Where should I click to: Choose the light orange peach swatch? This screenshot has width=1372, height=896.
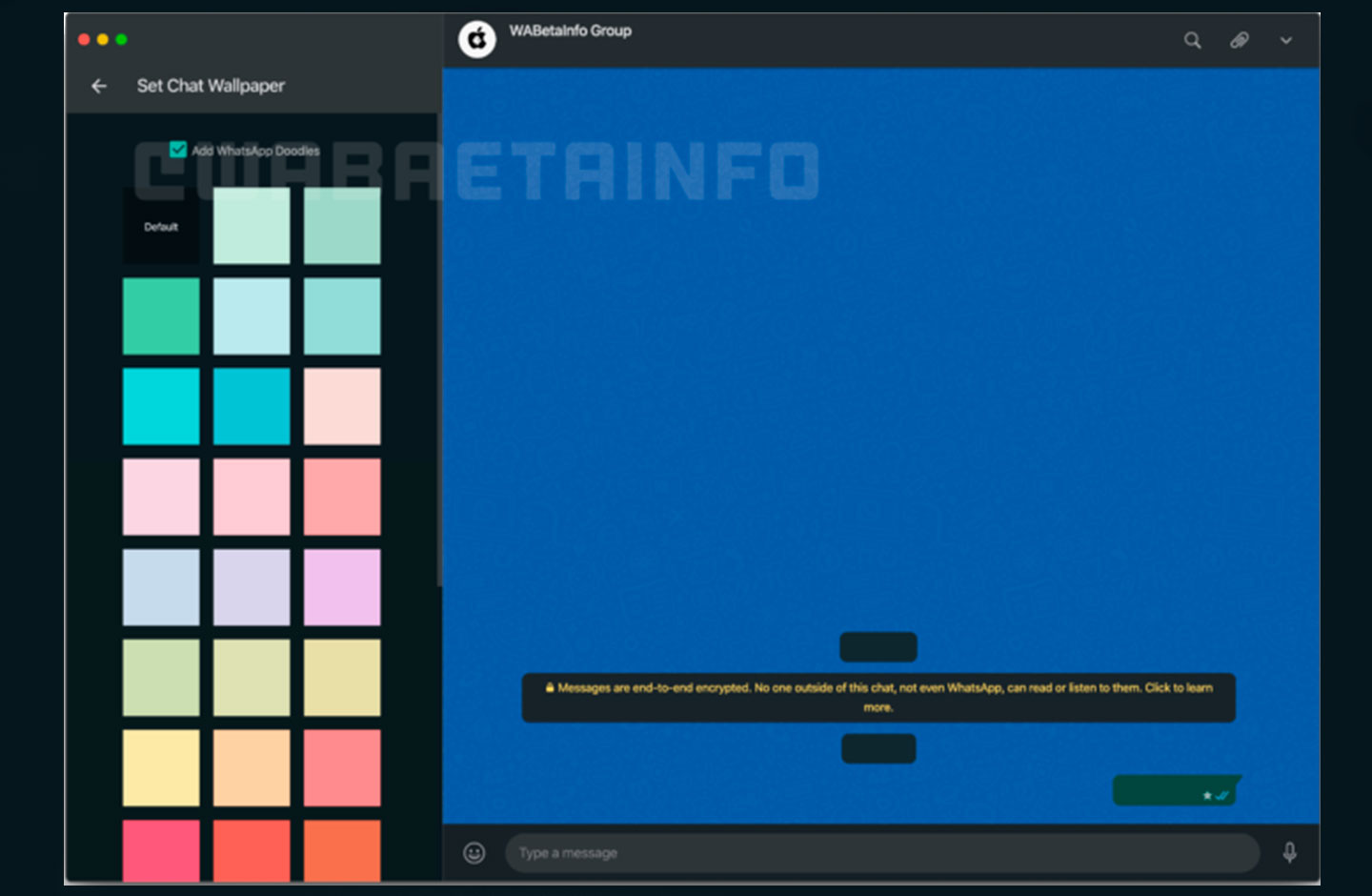coord(252,768)
